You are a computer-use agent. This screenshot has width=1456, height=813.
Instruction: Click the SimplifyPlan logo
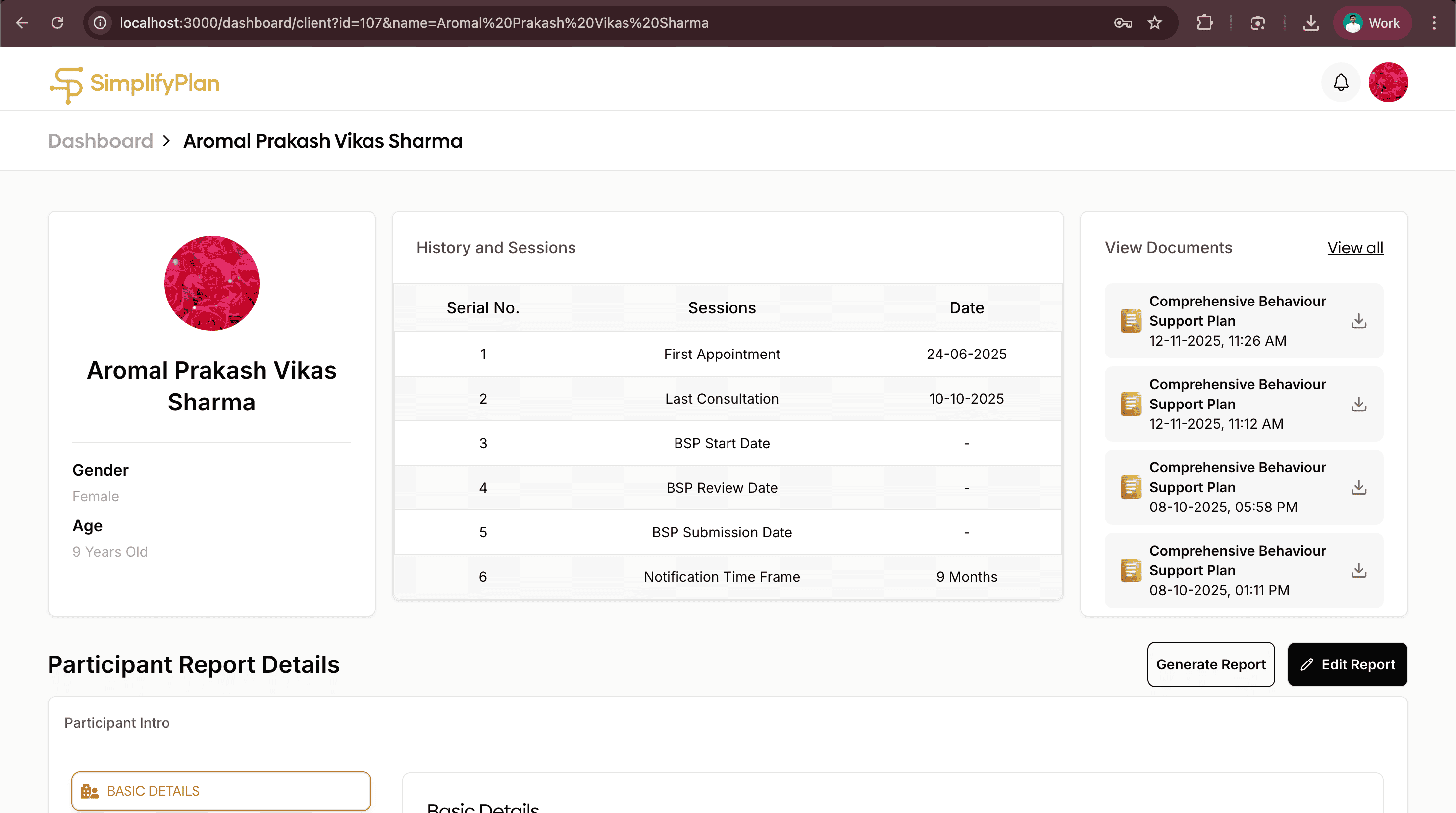pos(135,84)
